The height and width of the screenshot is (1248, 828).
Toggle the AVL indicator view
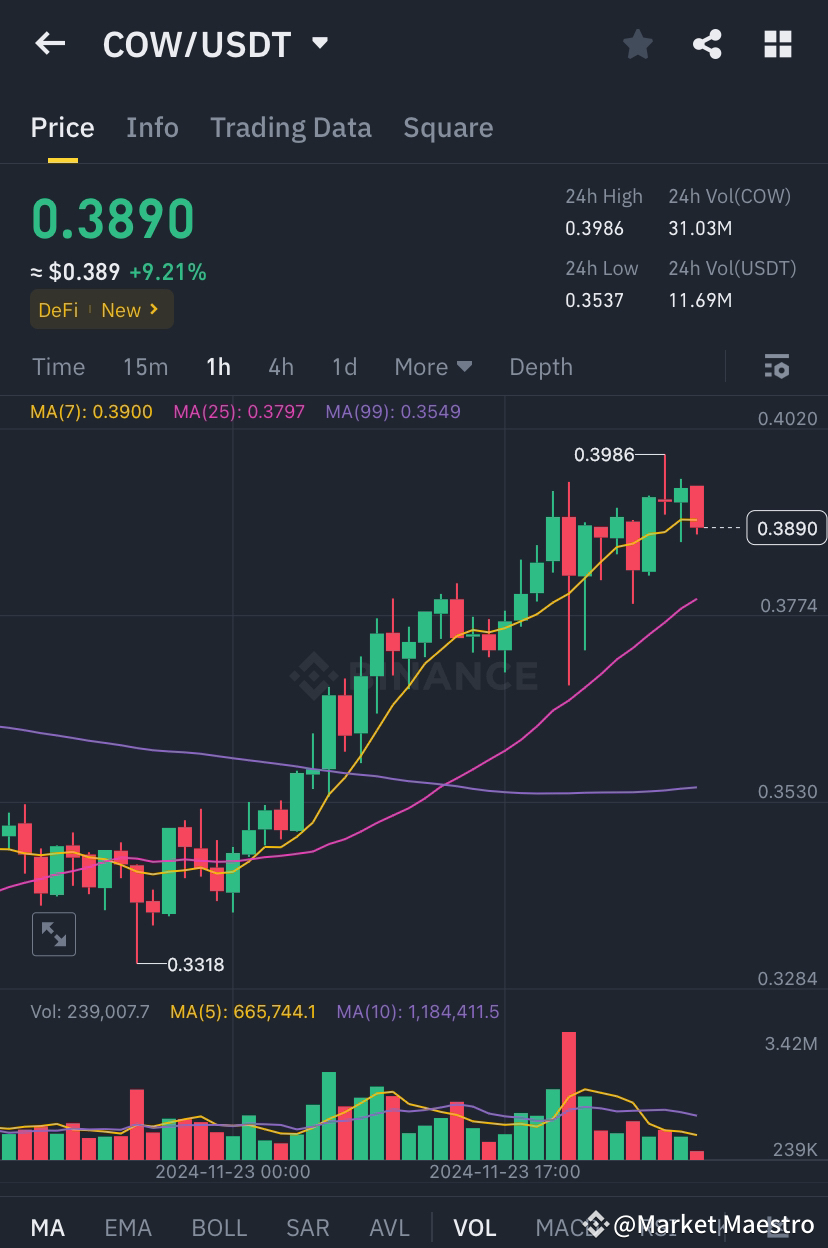[389, 1227]
